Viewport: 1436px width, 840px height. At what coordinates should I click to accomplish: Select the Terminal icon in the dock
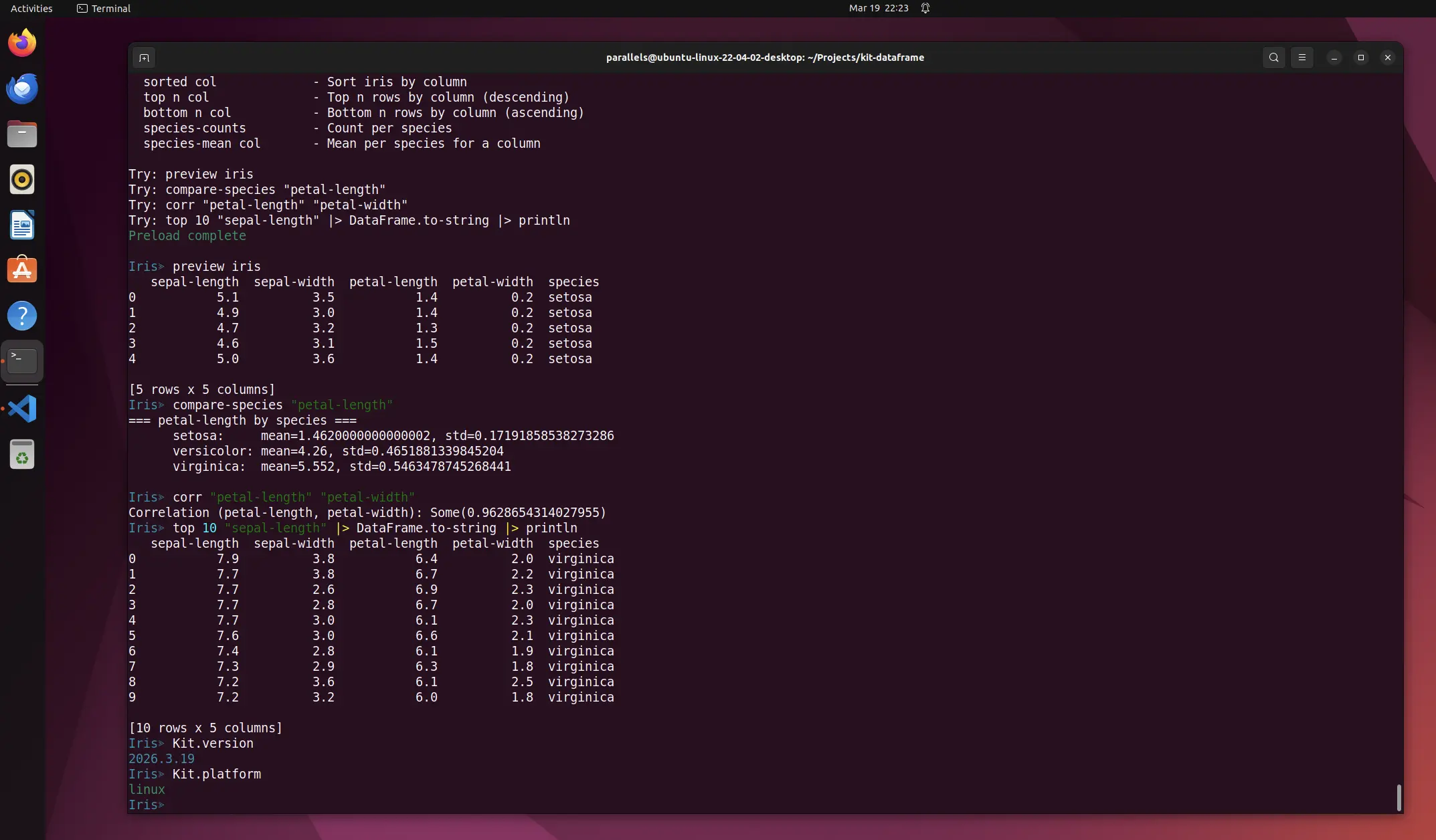click(x=22, y=360)
